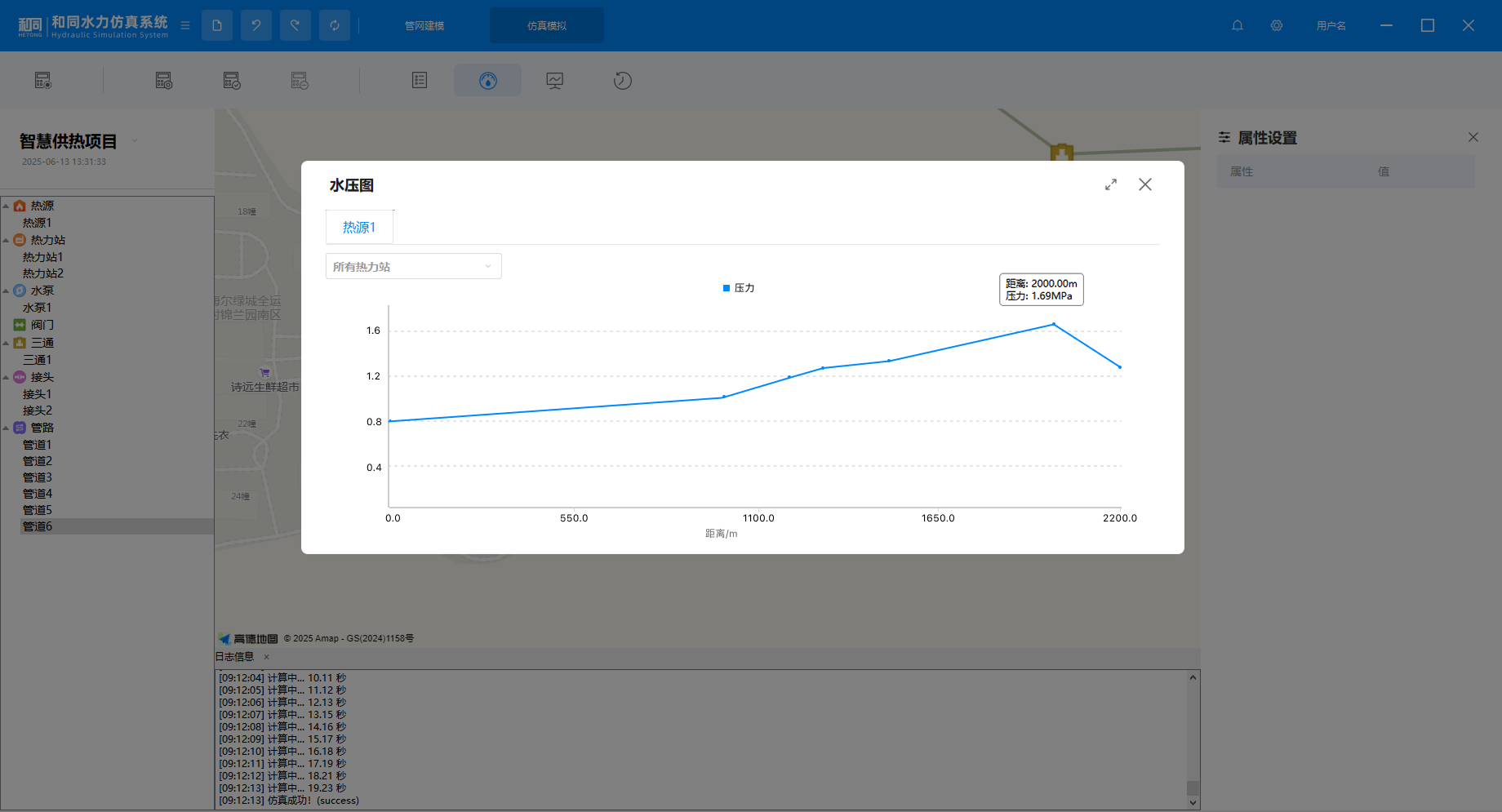
Task: Click the list view toolbar icon
Action: 420,81
